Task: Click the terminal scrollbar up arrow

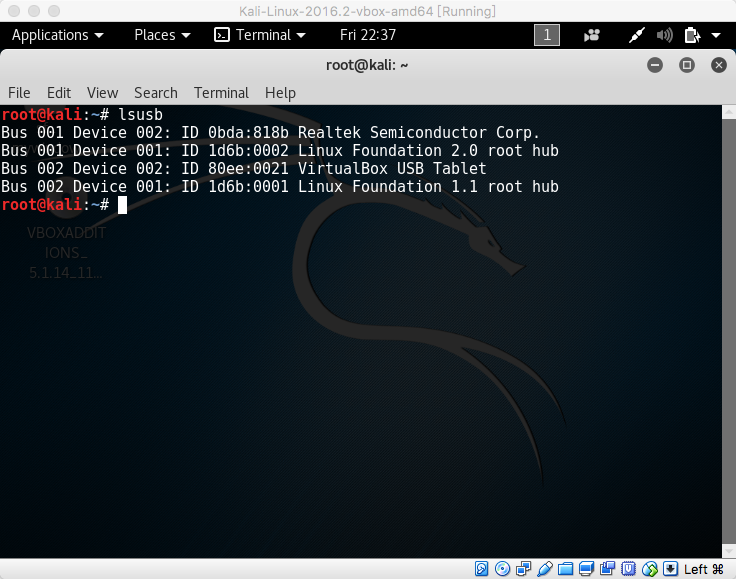Action: point(728,112)
